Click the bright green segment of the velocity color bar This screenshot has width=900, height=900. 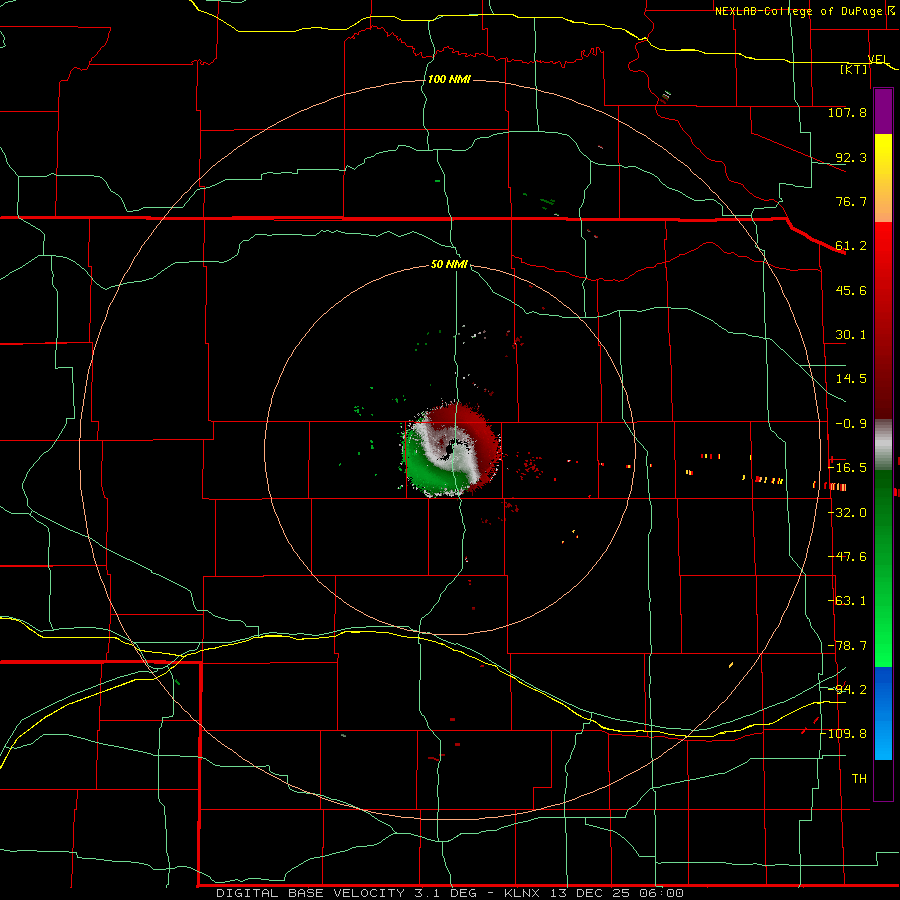tap(883, 568)
